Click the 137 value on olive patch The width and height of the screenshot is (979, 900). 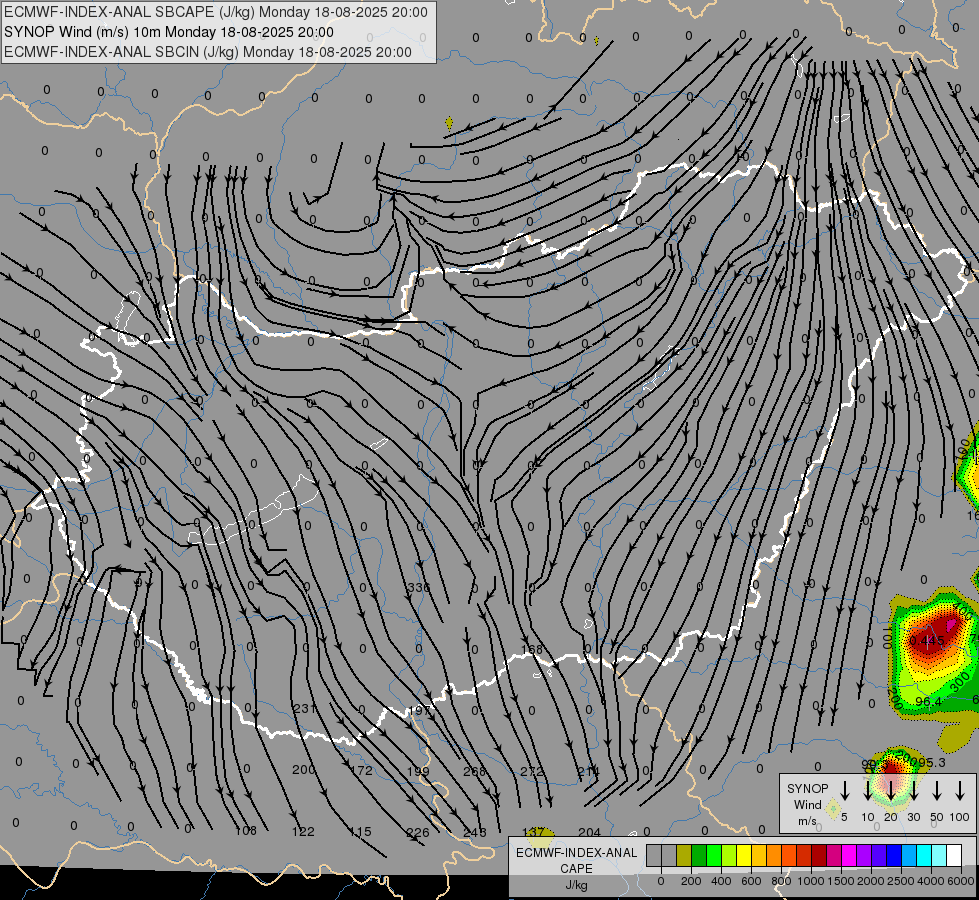click(x=533, y=832)
